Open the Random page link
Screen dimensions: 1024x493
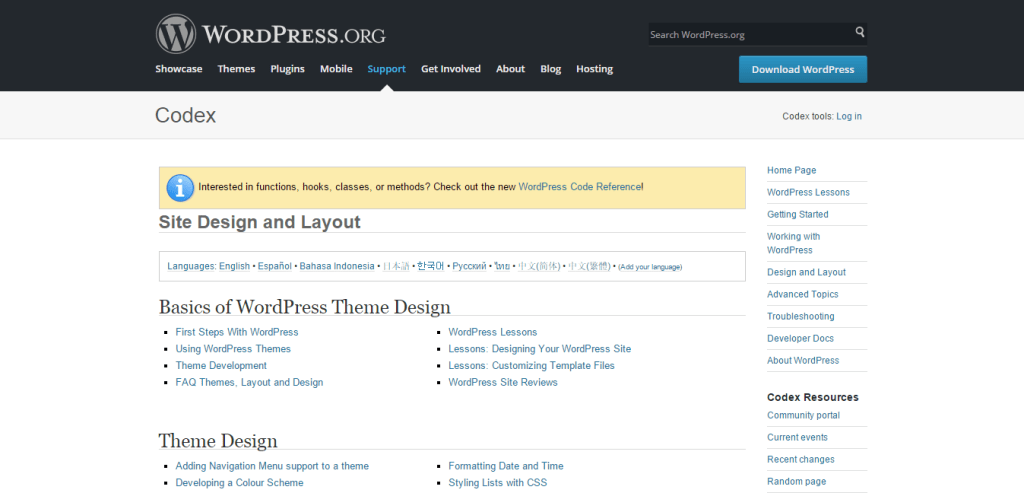(x=797, y=481)
